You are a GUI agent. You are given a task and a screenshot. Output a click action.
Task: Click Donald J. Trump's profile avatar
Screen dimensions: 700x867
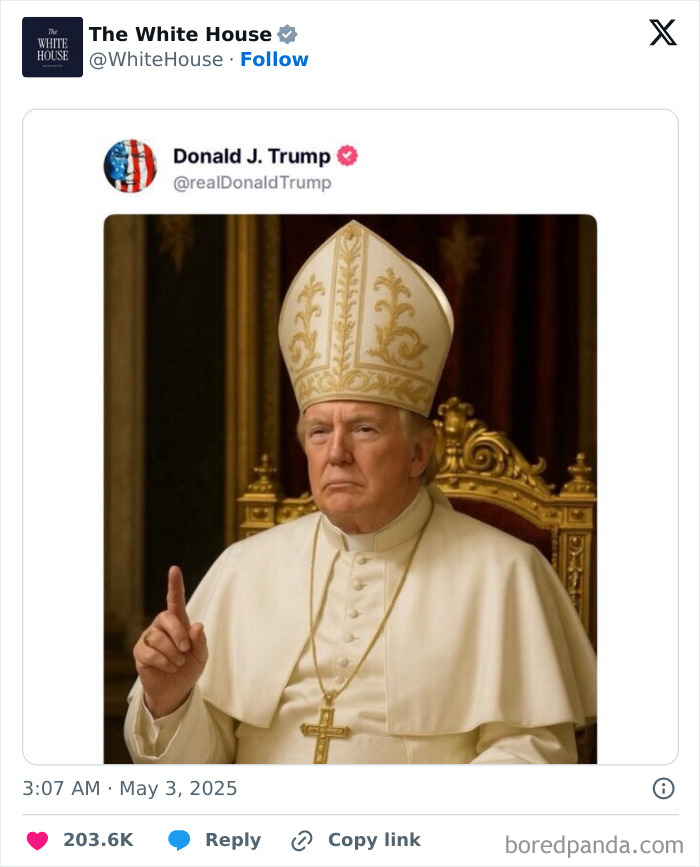click(x=131, y=166)
